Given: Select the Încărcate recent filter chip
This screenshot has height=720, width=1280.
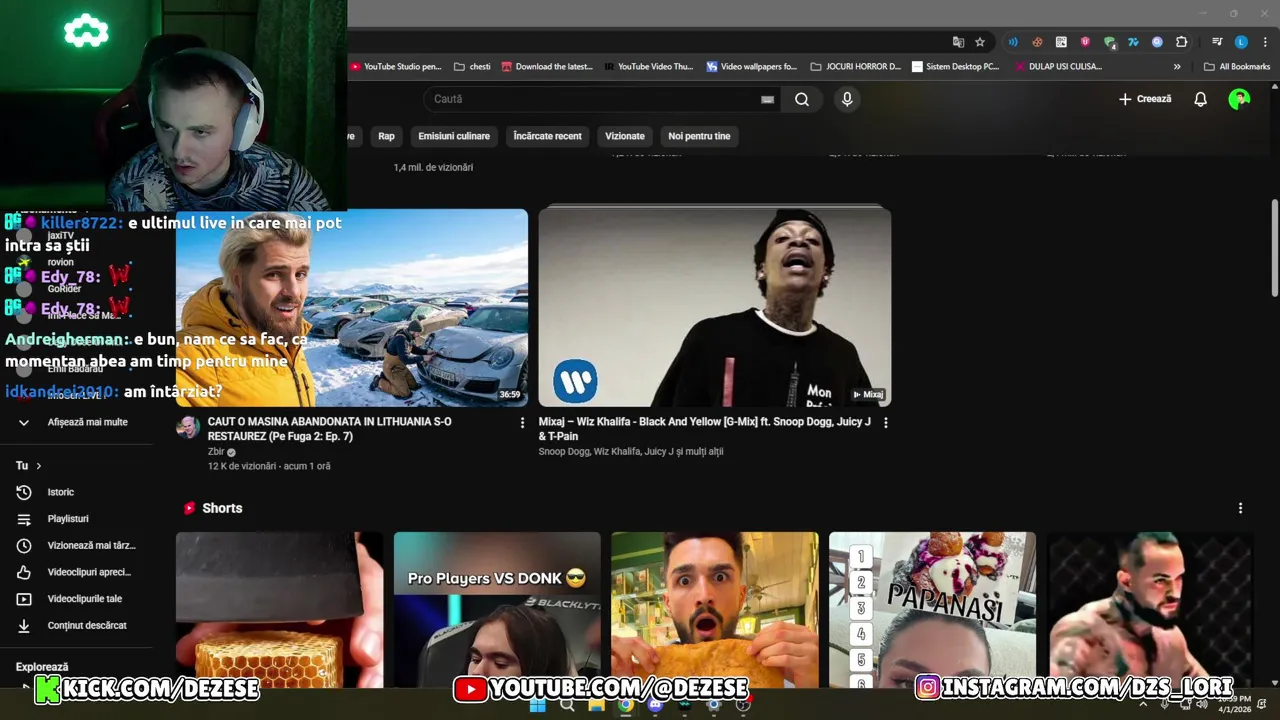Looking at the screenshot, I should click(x=547, y=136).
